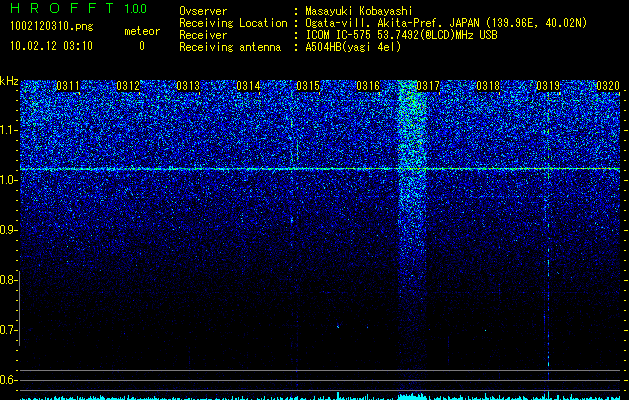Click the 0320 time marker
This screenshot has width=629, height=400.
point(608,86)
